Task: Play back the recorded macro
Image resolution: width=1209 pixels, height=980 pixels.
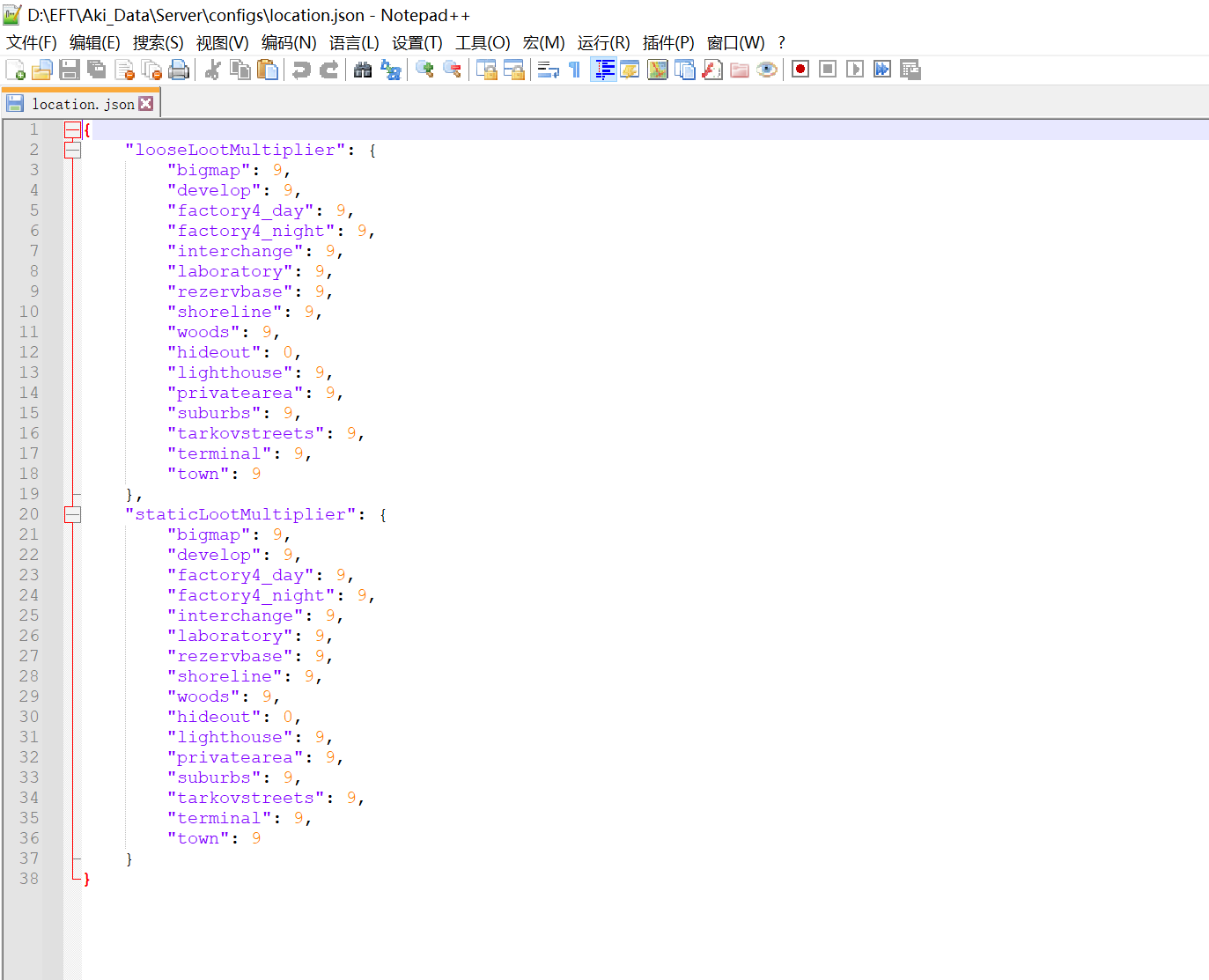Action: pyautogui.click(x=855, y=70)
